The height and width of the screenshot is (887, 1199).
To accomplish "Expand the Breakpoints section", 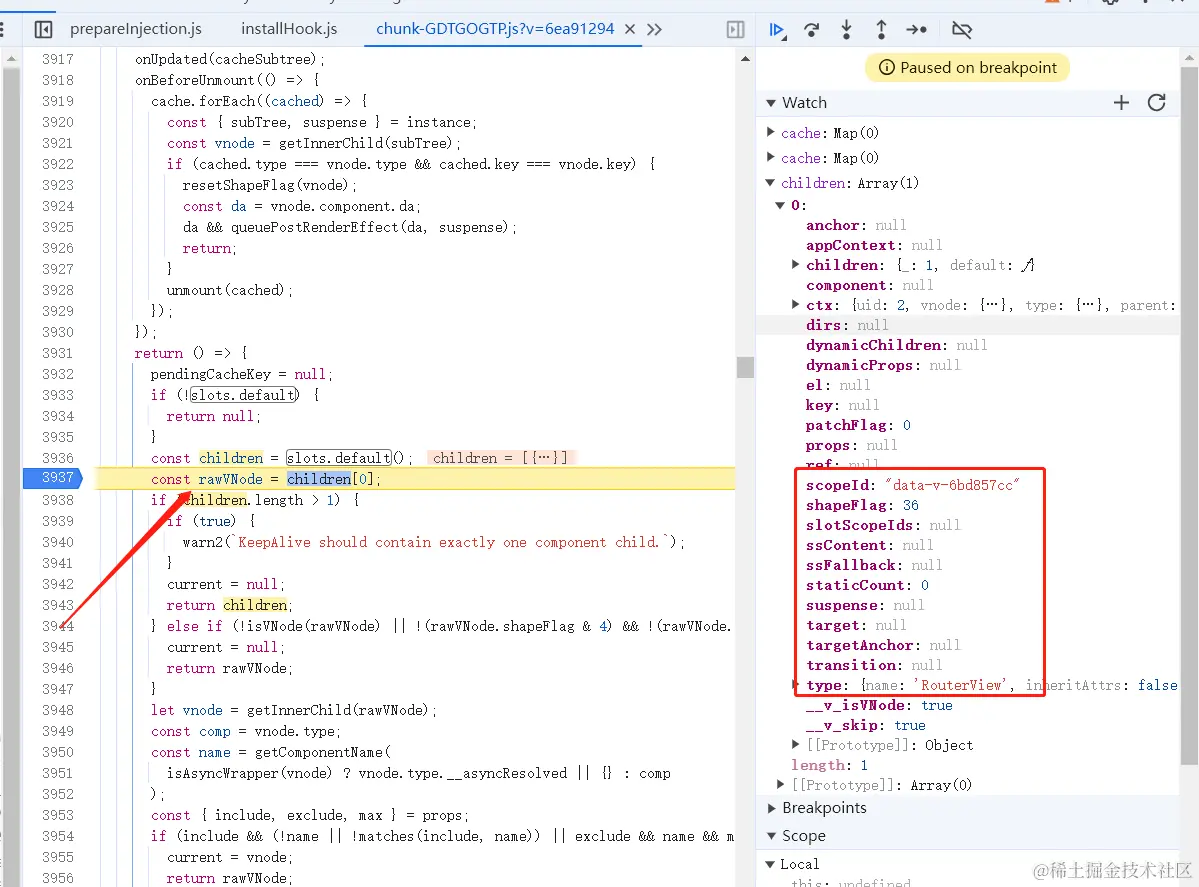I will point(771,808).
